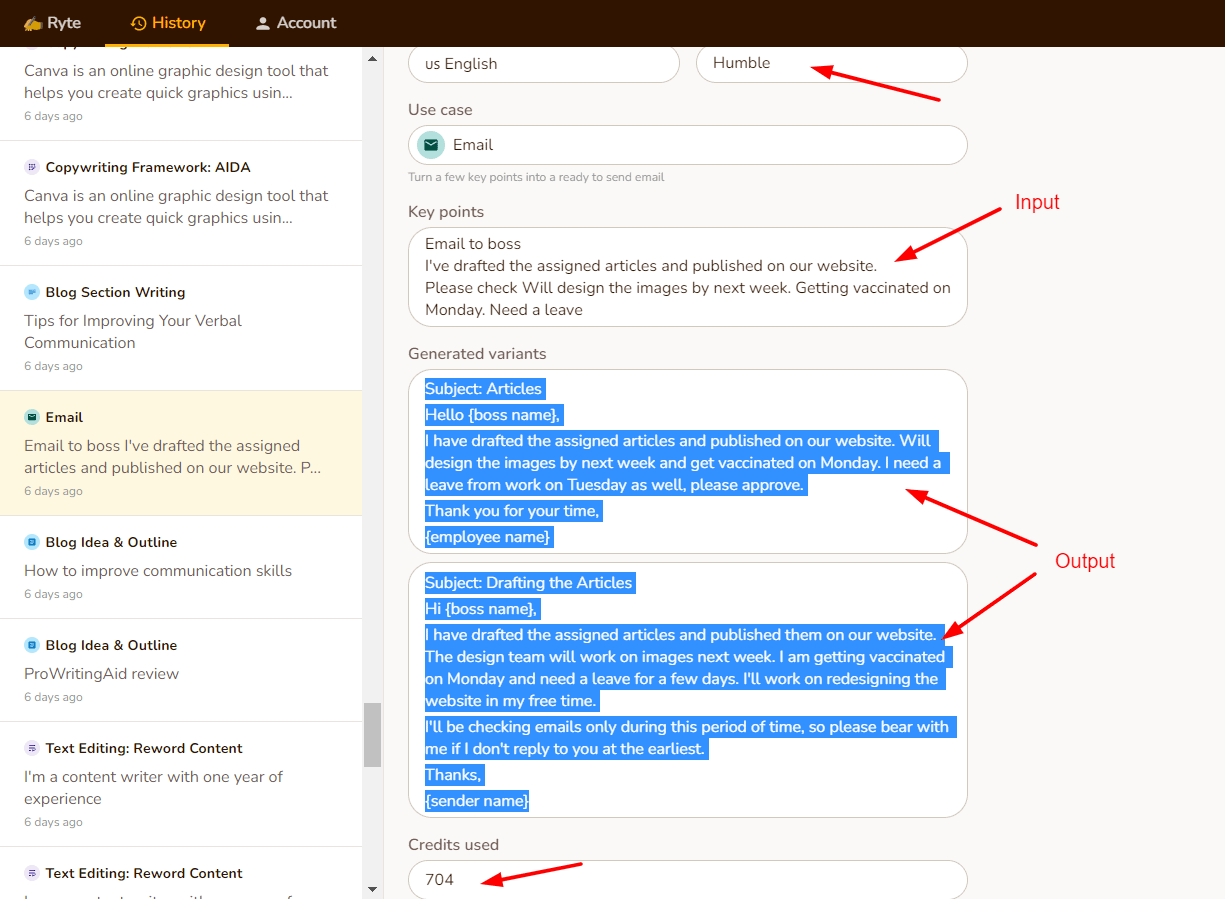The height and width of the screenshot is (899, 1225).
Task: Open the Account menu
Action: point(295,23)
